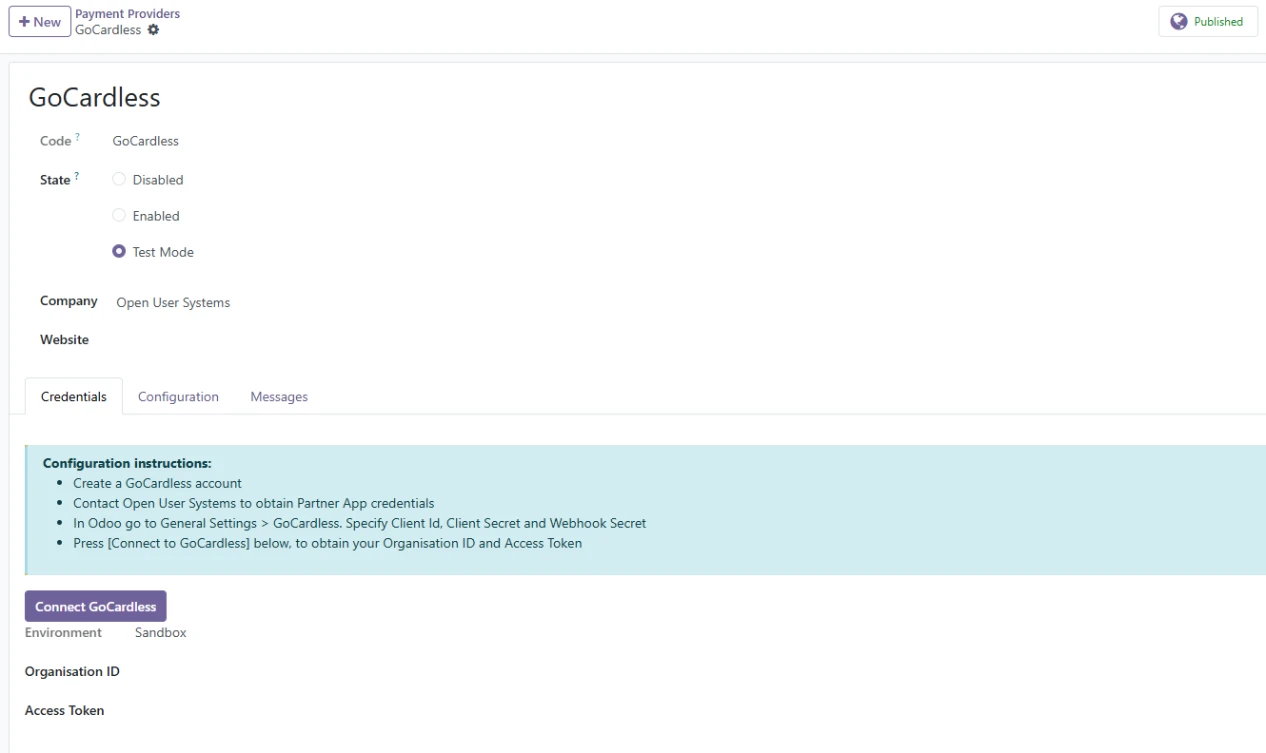This screenshot has width=1266, height=753.
Task: Open the Company field showing Open User Systems
Action: pyautogui.click(x=173, y=303)
